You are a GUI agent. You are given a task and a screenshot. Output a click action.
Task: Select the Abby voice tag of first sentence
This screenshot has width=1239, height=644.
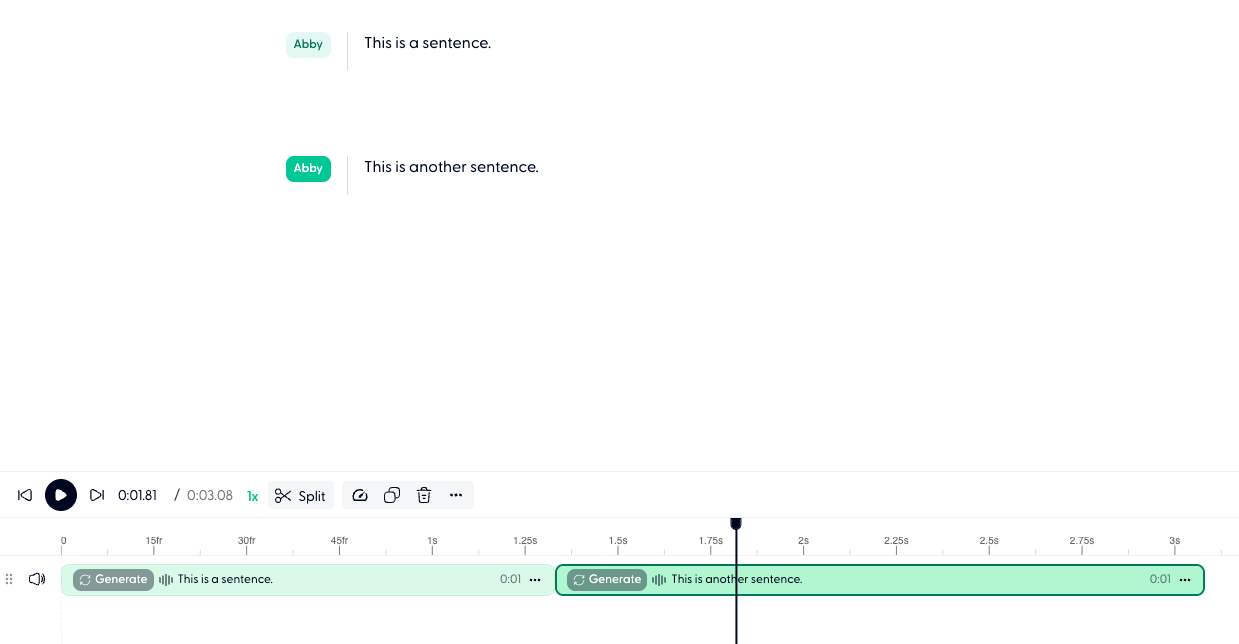[308, 44]
